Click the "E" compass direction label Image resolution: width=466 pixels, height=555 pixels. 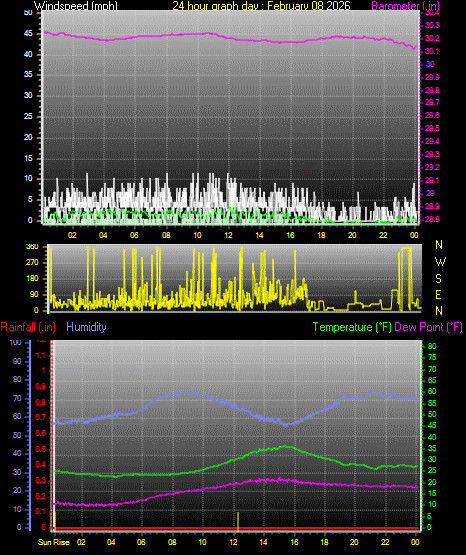click(x=438, y=295)
